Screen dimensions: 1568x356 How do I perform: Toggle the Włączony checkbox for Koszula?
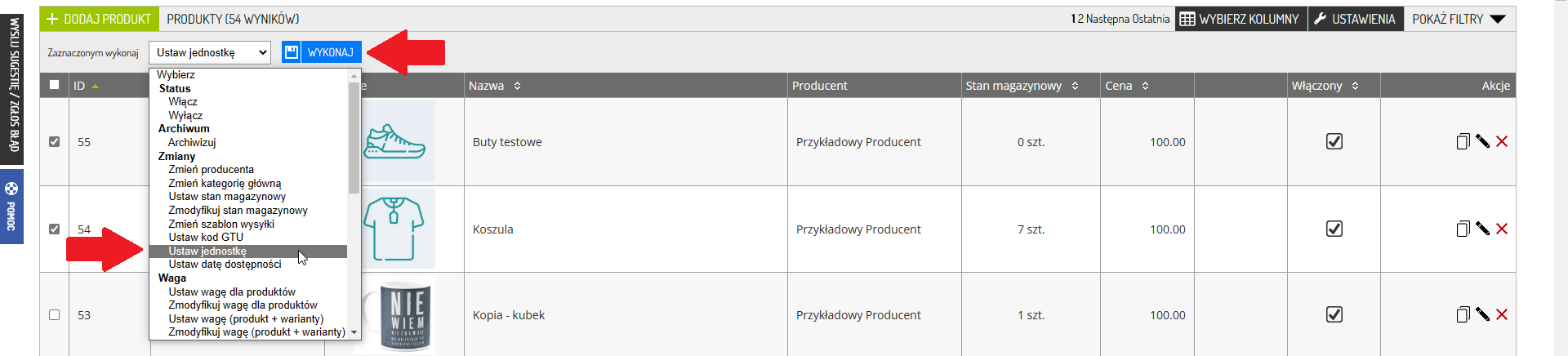(1334, 229)
